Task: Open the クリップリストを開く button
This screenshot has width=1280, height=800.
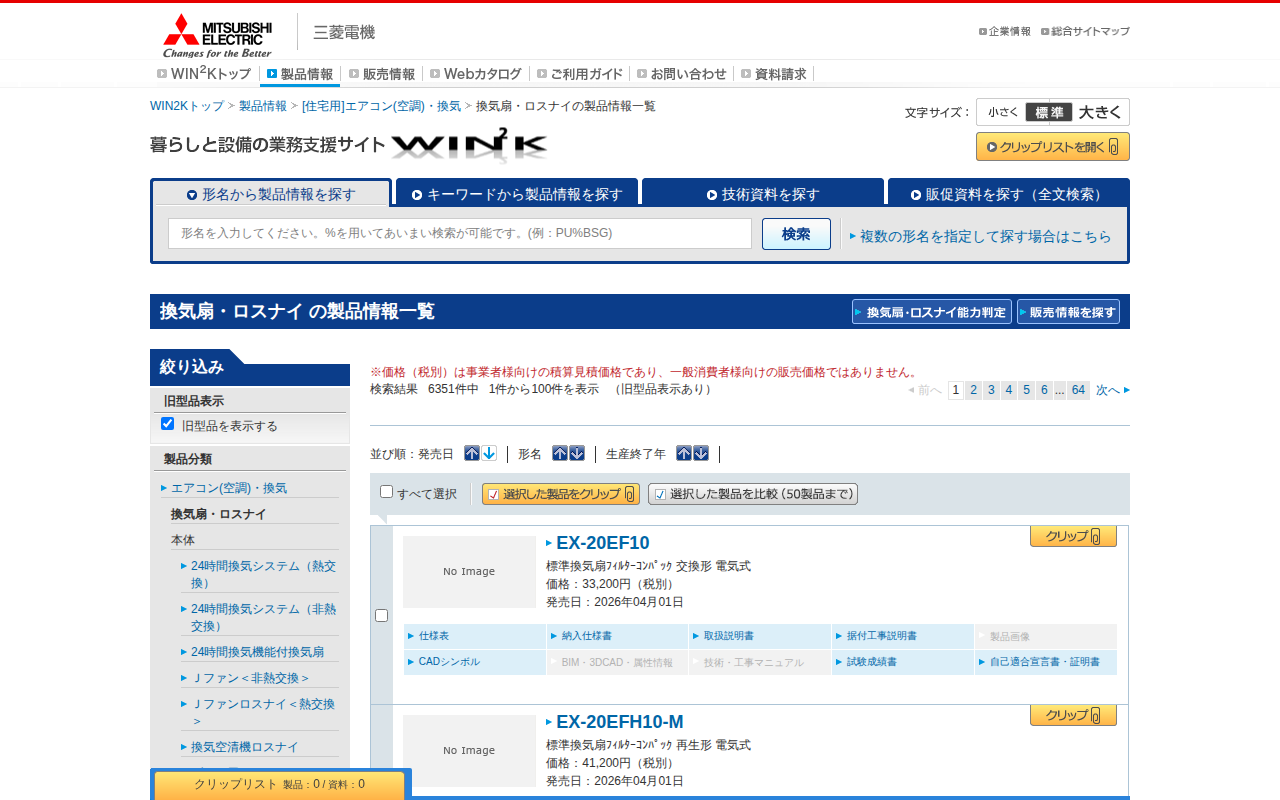Action: [1053, 147]
